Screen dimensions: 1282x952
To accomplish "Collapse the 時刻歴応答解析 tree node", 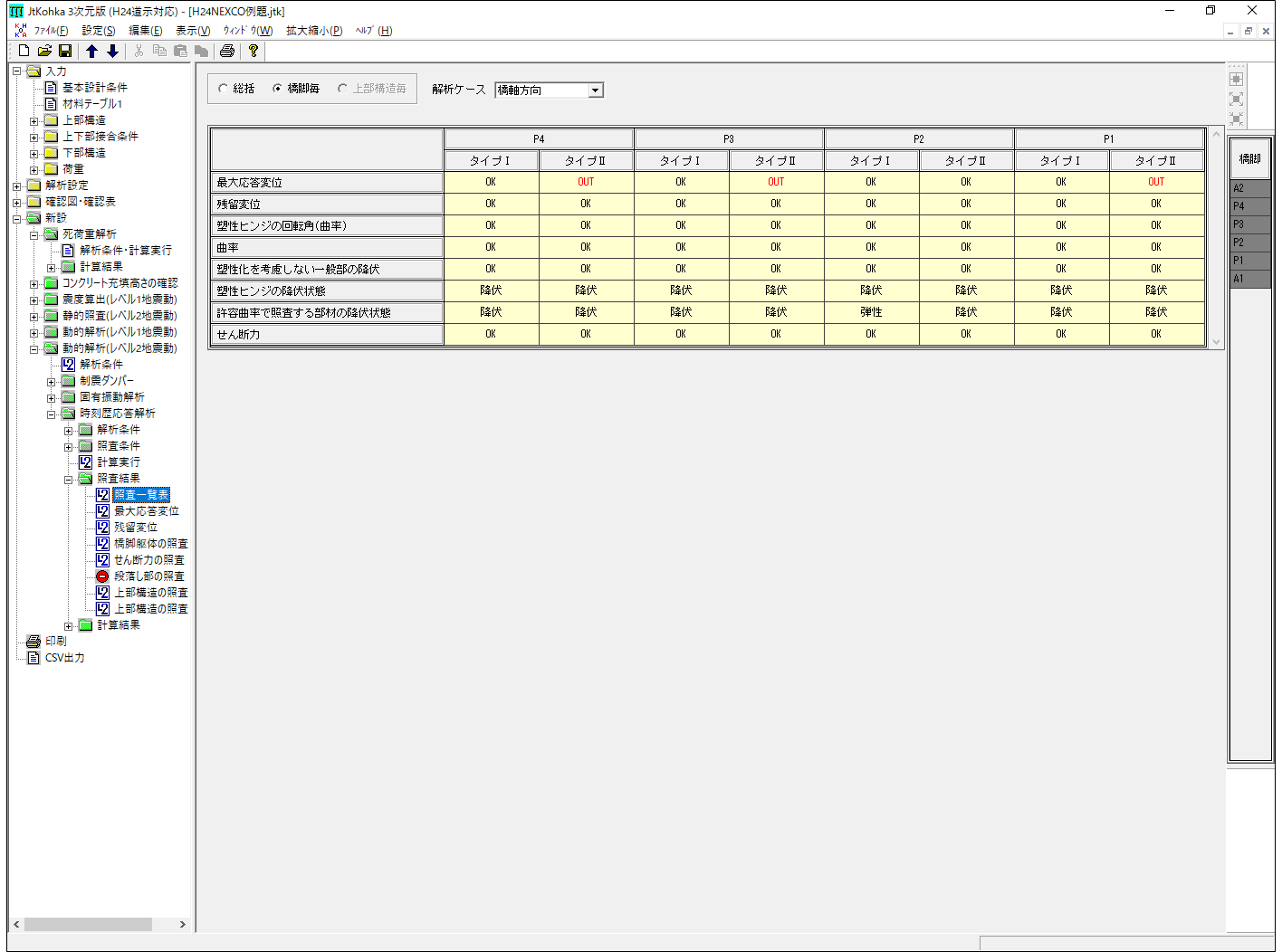I will pyautogui.click(x=52, y=414).
